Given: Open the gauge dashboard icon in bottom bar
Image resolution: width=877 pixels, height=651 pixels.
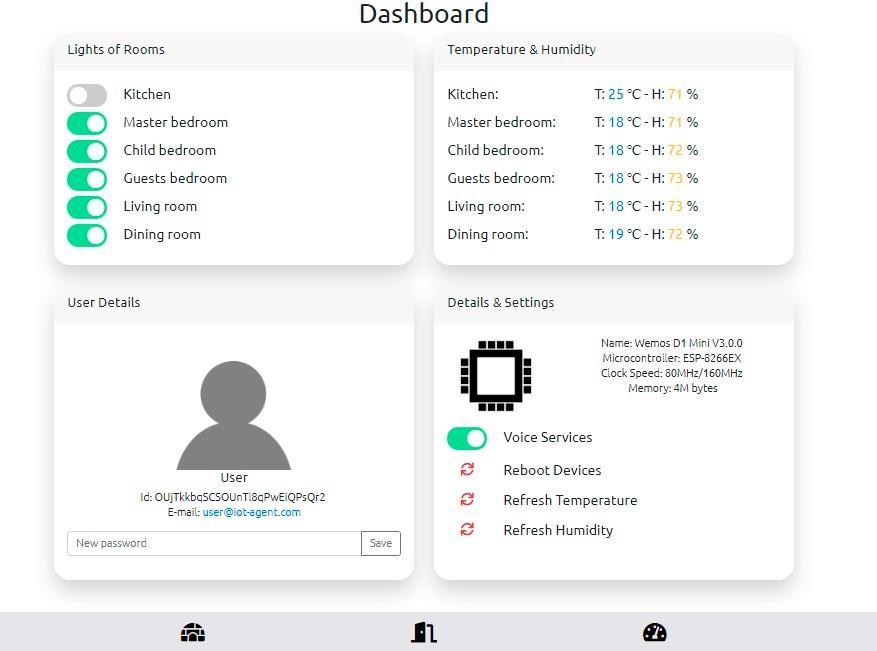Looking at the screenshot, I should 655,633.
